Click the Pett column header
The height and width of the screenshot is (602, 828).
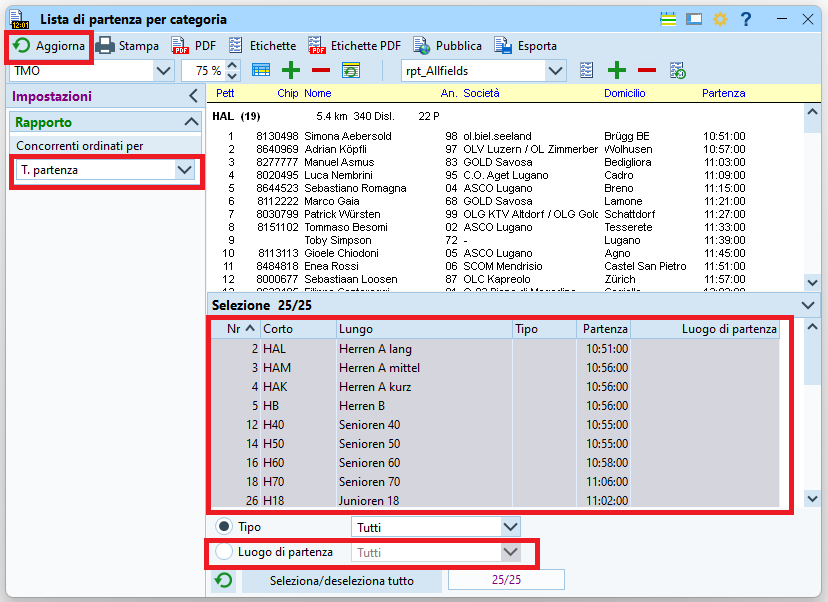[225, 93]
